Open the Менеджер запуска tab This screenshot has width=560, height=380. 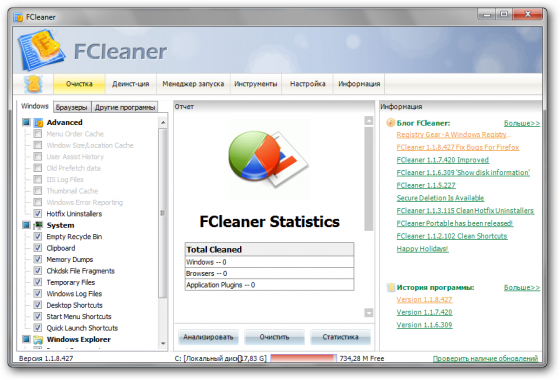[193, 84]
